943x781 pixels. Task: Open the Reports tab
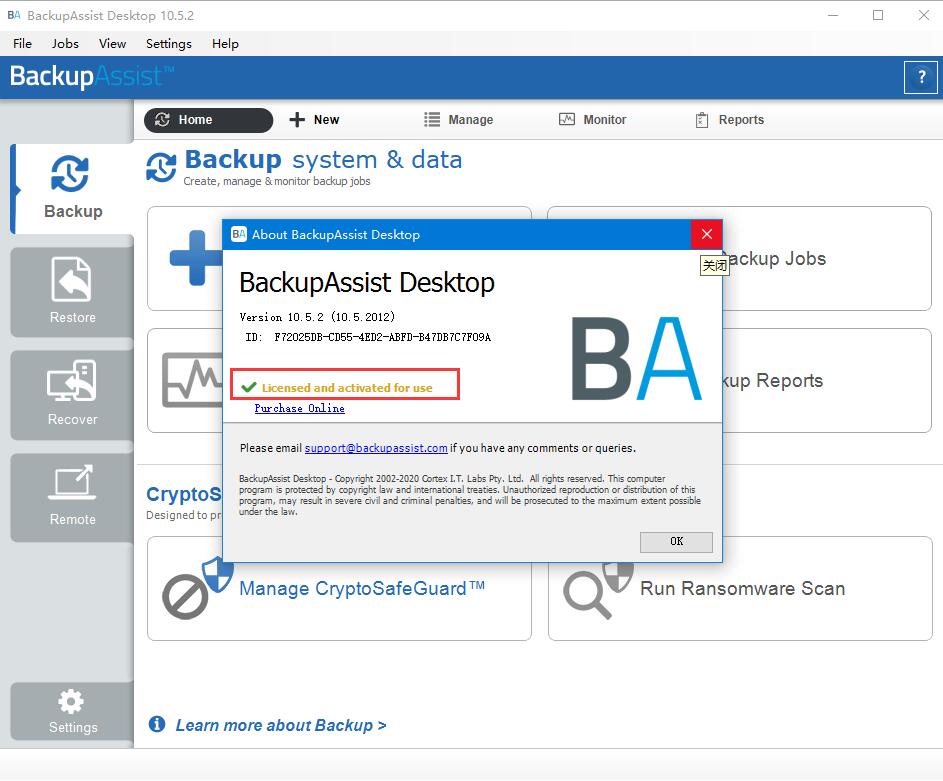pos(729,120)
